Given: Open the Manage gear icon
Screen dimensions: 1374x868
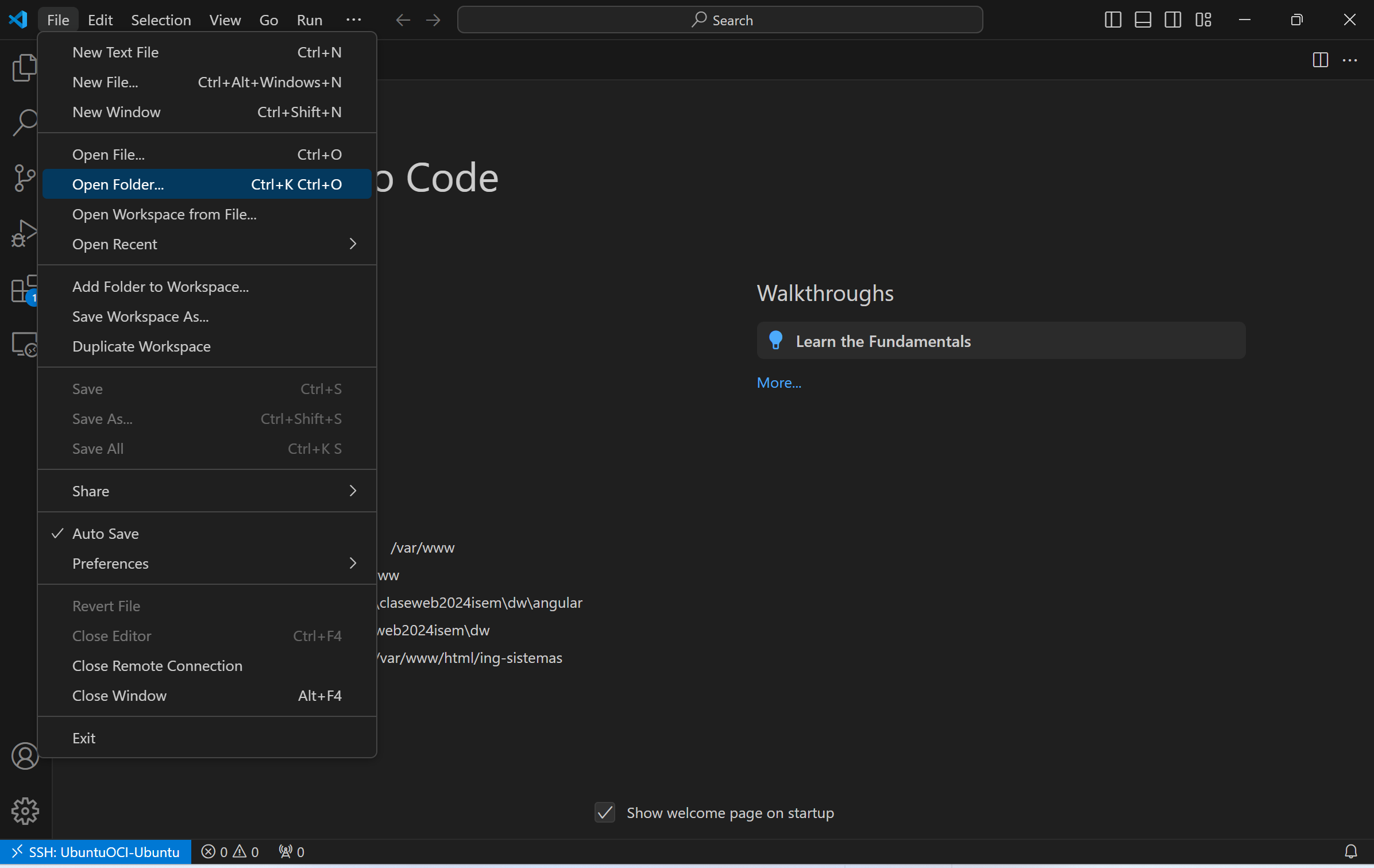Looking at the screenshot, I should tap(25, 811).
